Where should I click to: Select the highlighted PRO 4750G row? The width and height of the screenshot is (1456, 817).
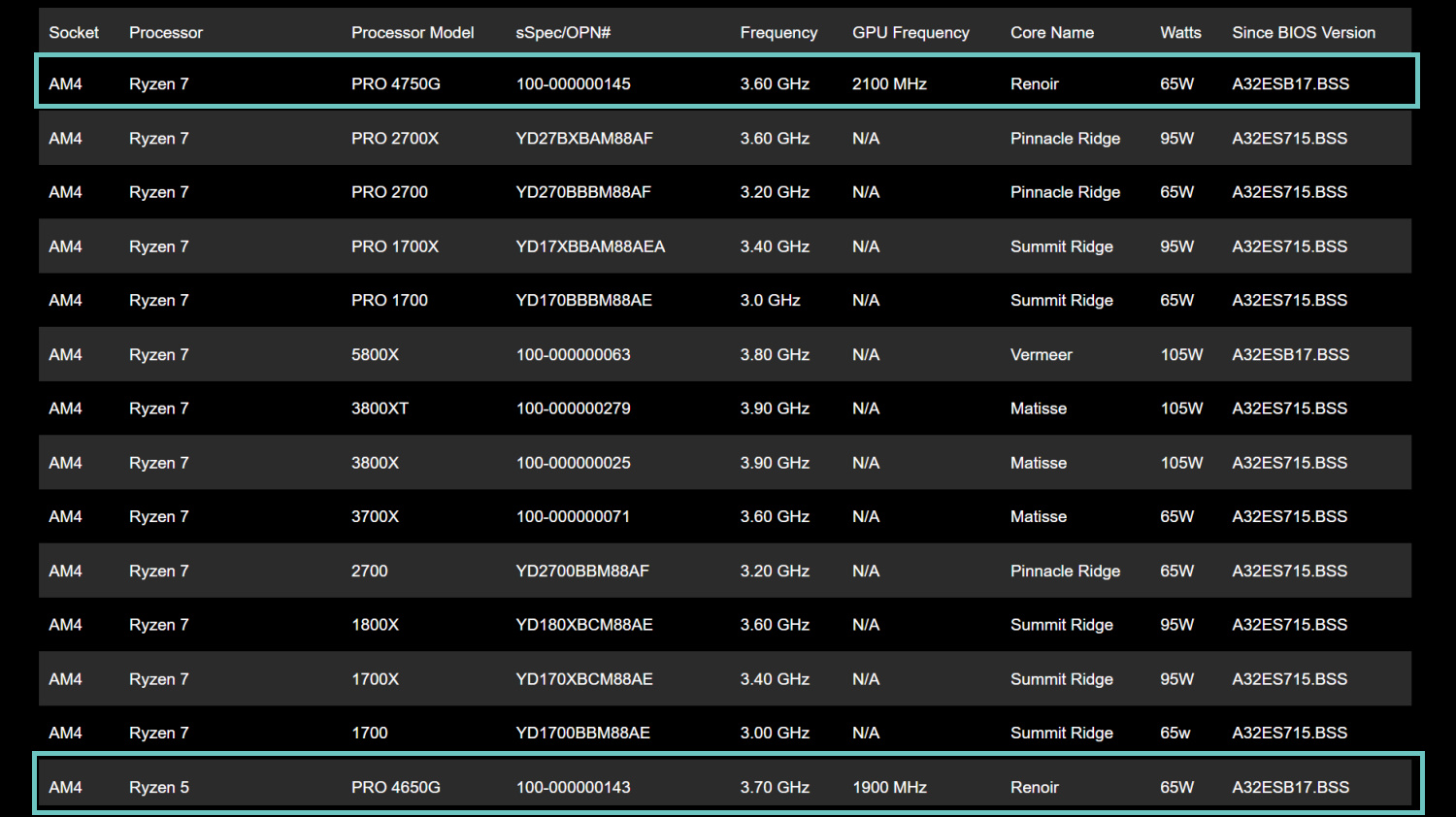[x=727, y=81]
